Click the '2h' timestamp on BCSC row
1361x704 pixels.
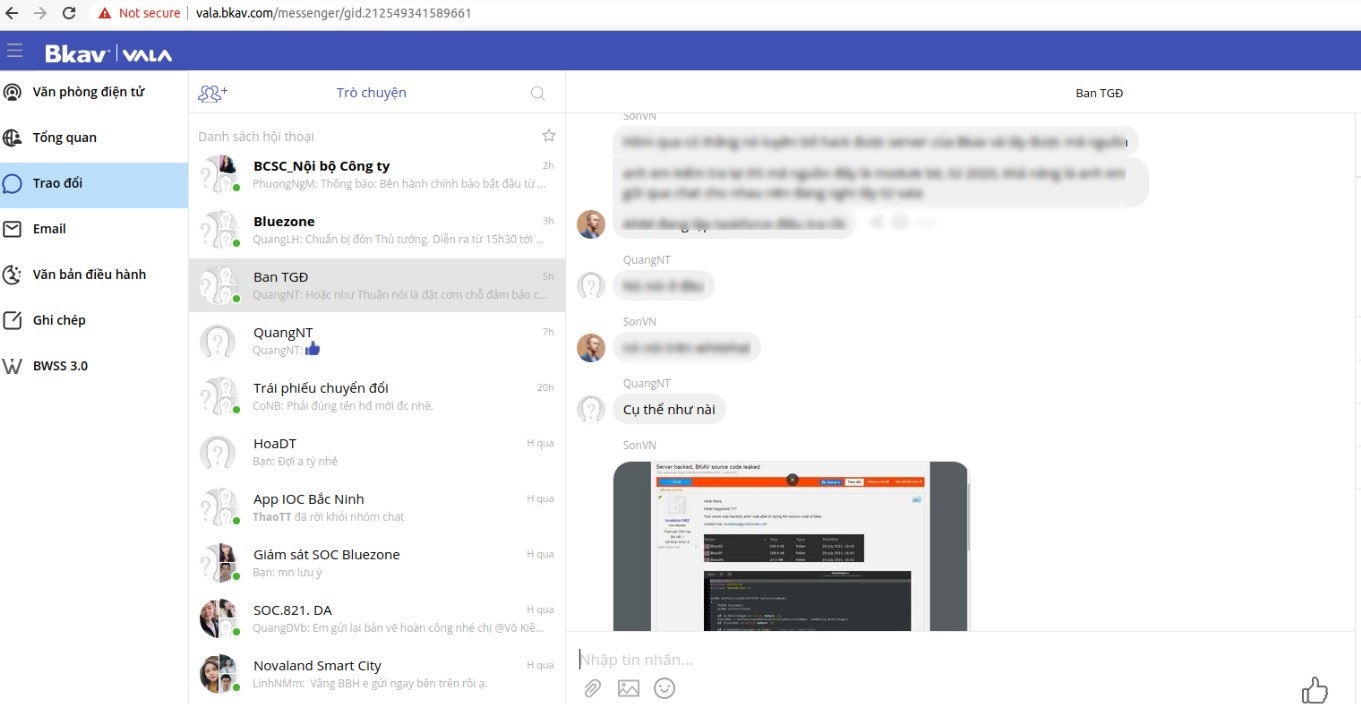(548, 165)
